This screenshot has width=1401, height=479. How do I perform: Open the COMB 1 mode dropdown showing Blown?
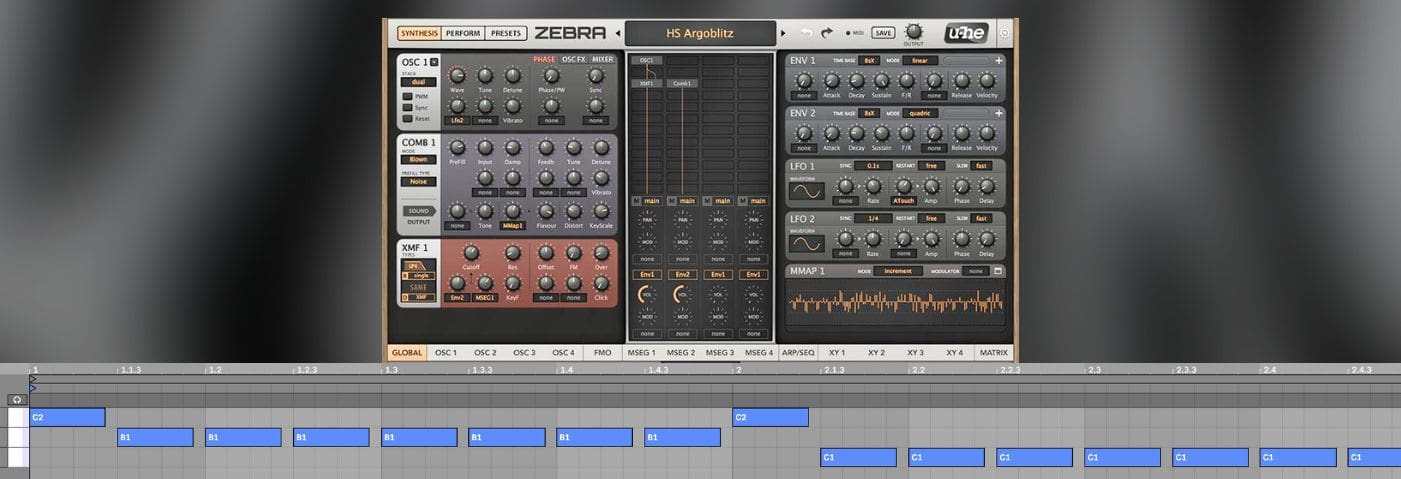tap(418, 159)
